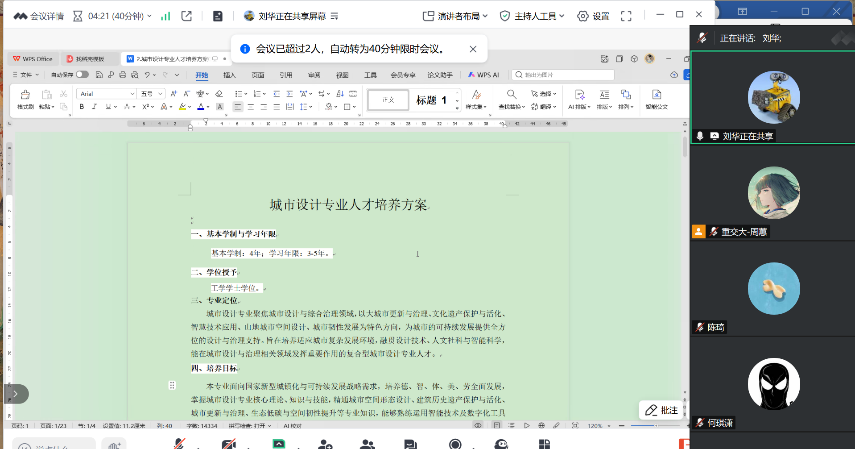Click the 批注 annotate pencil button
This screenshot has width=855, height=449.
[x=661, y=409]
